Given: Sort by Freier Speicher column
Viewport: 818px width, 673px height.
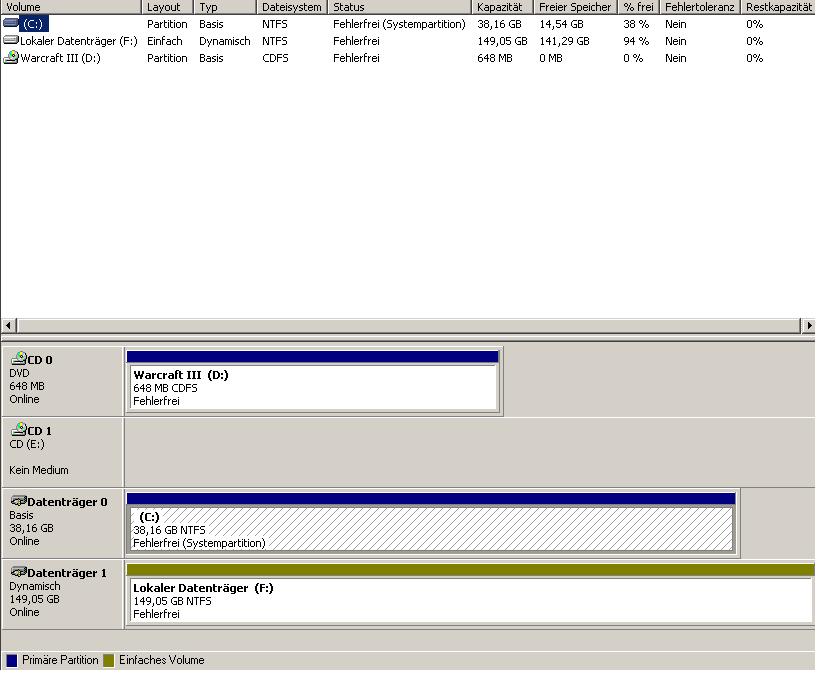Looking at the screenshot, I should pos(574,7).
